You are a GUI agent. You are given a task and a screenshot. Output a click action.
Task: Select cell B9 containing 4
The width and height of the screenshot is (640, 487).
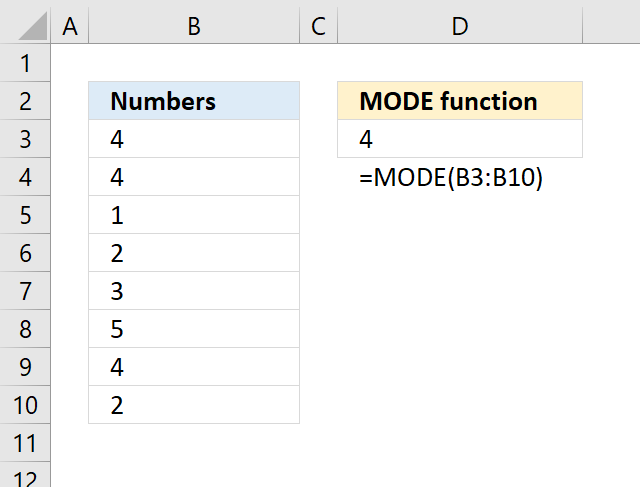(x=194, y=367)
